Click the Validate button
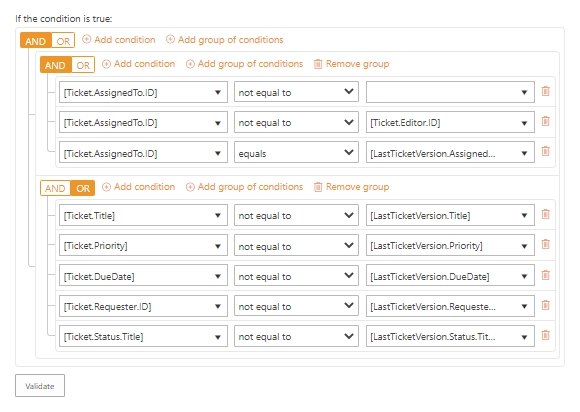This screenshot has width=580, height=412. point(40,386)
